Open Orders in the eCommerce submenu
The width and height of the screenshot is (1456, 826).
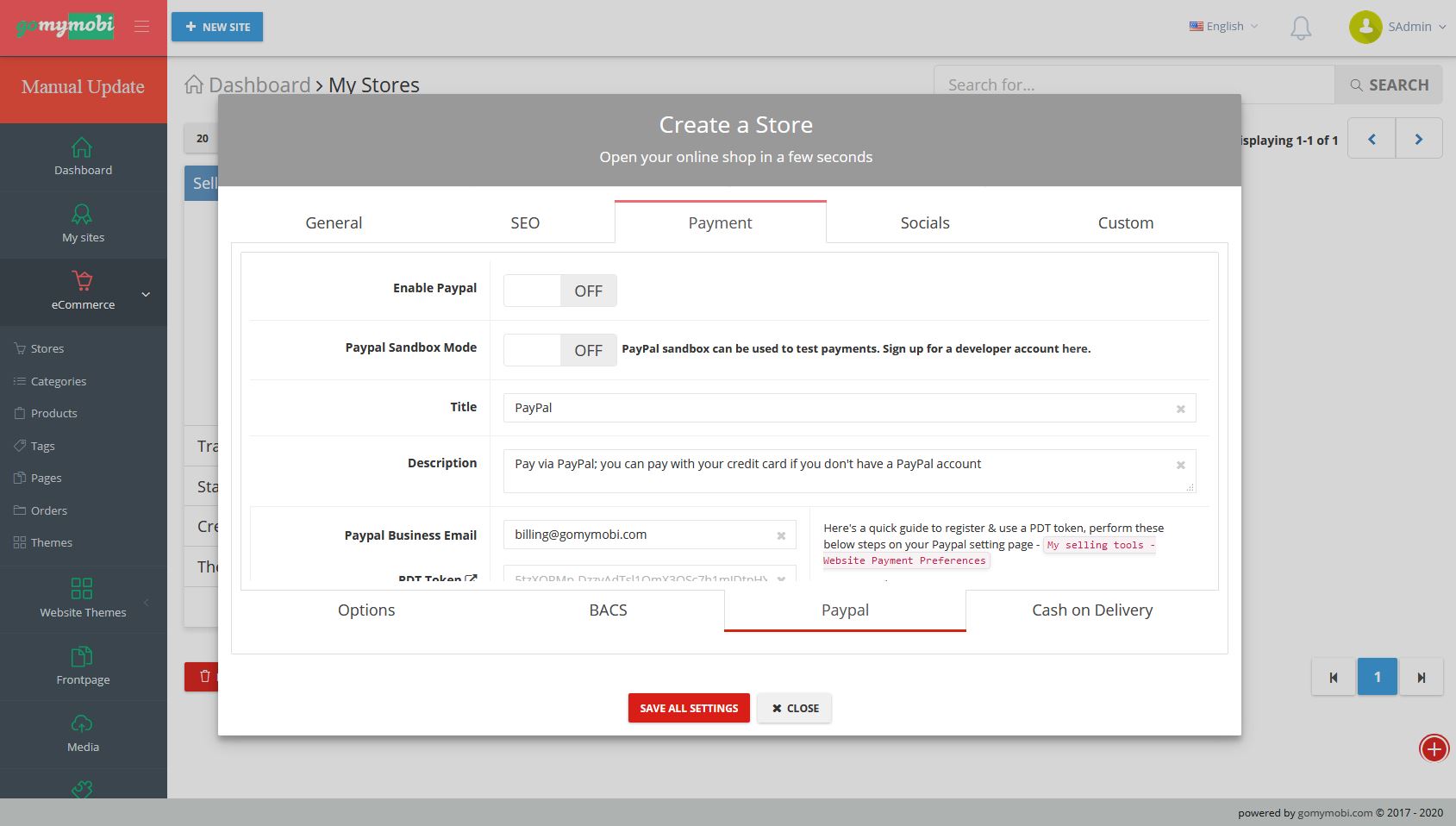[x=48, y=510]
